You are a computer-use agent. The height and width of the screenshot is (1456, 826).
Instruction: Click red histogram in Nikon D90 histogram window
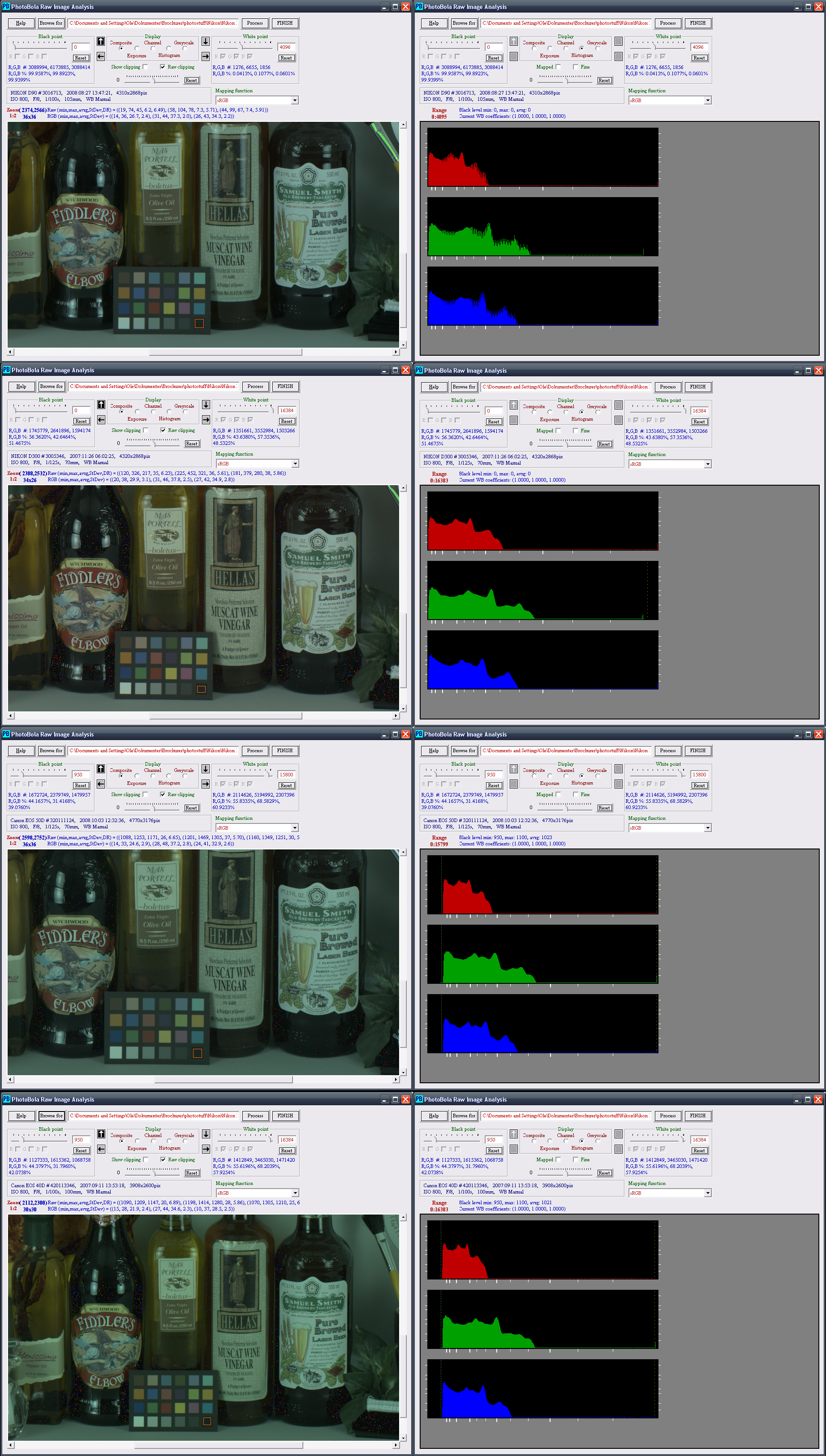543,157
